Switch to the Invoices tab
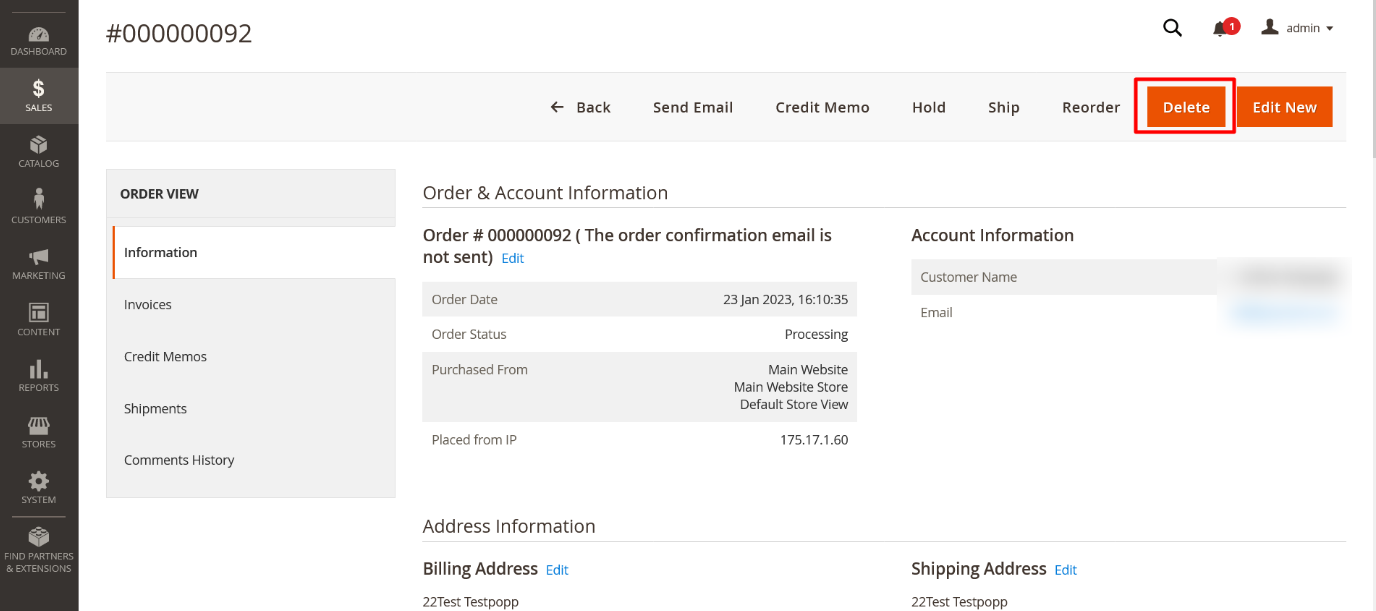The width and height of the screenshot is (1376, 611). pyautogui.click(x=148, y=304)
